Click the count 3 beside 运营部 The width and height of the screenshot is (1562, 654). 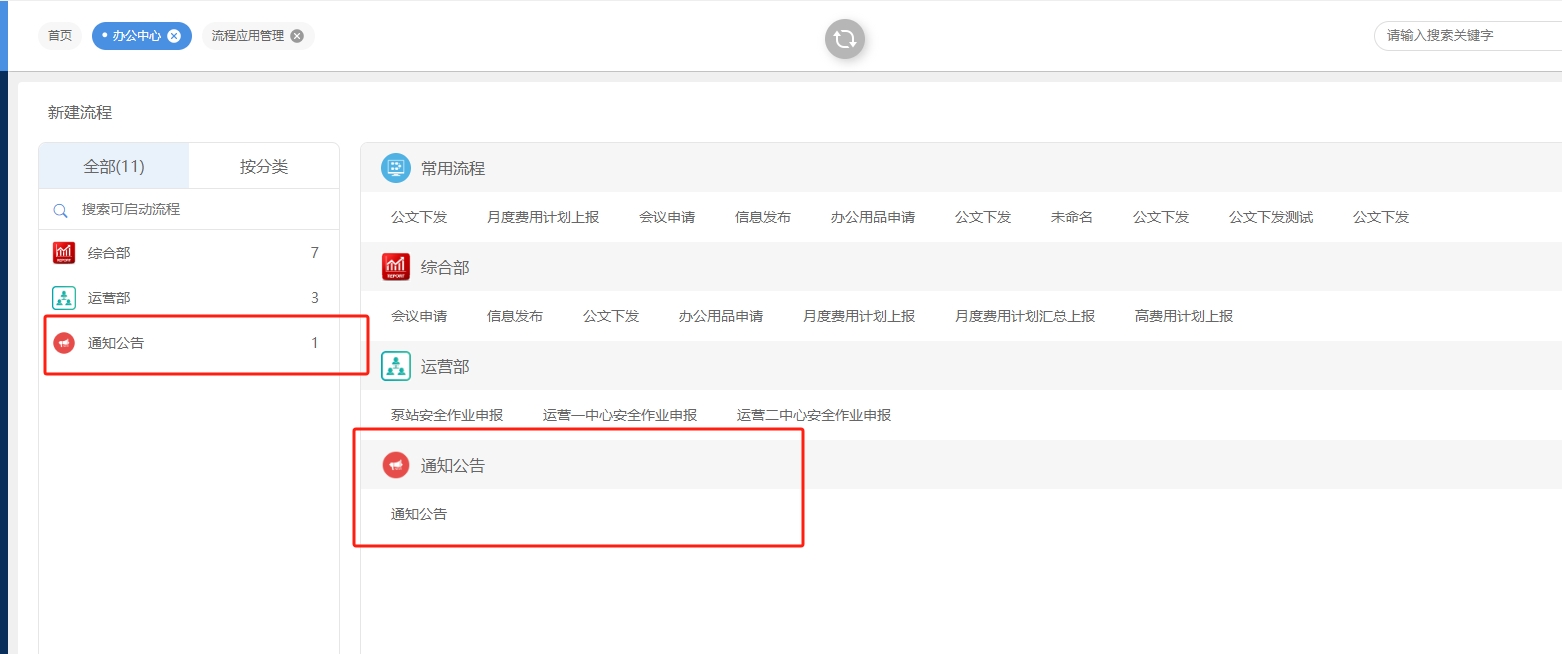pyautogui.click(x=315, y=298)
